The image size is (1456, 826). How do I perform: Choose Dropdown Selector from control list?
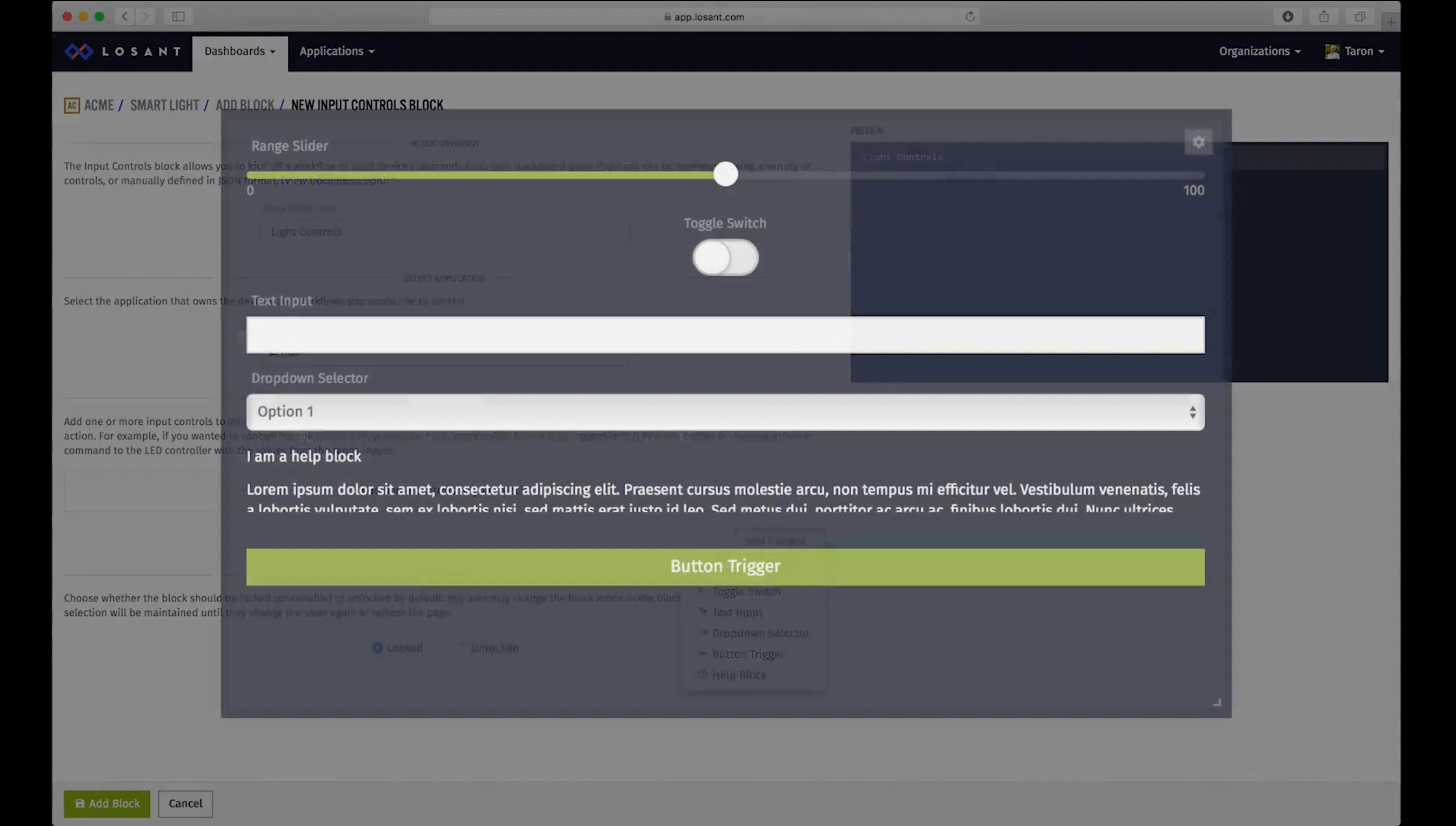point(753,634)
